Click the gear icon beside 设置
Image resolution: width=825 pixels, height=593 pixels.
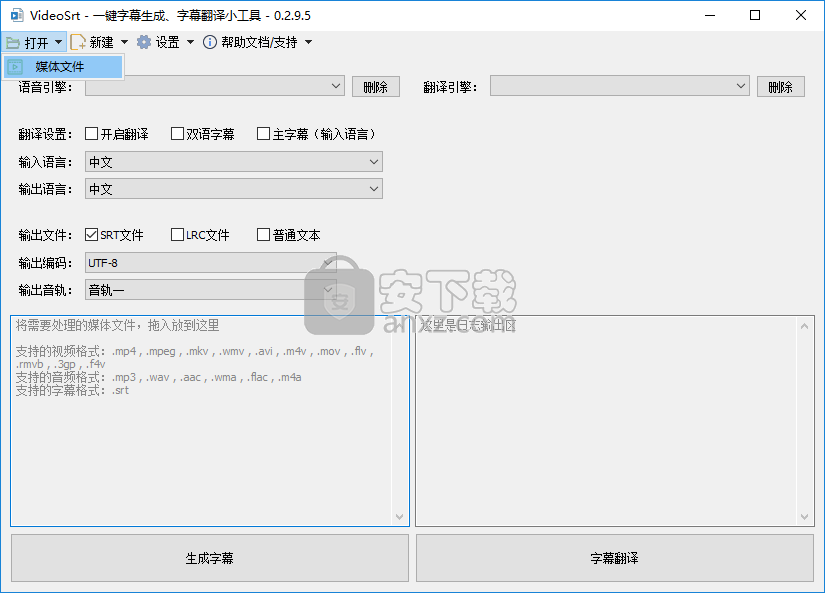point(144,42)
